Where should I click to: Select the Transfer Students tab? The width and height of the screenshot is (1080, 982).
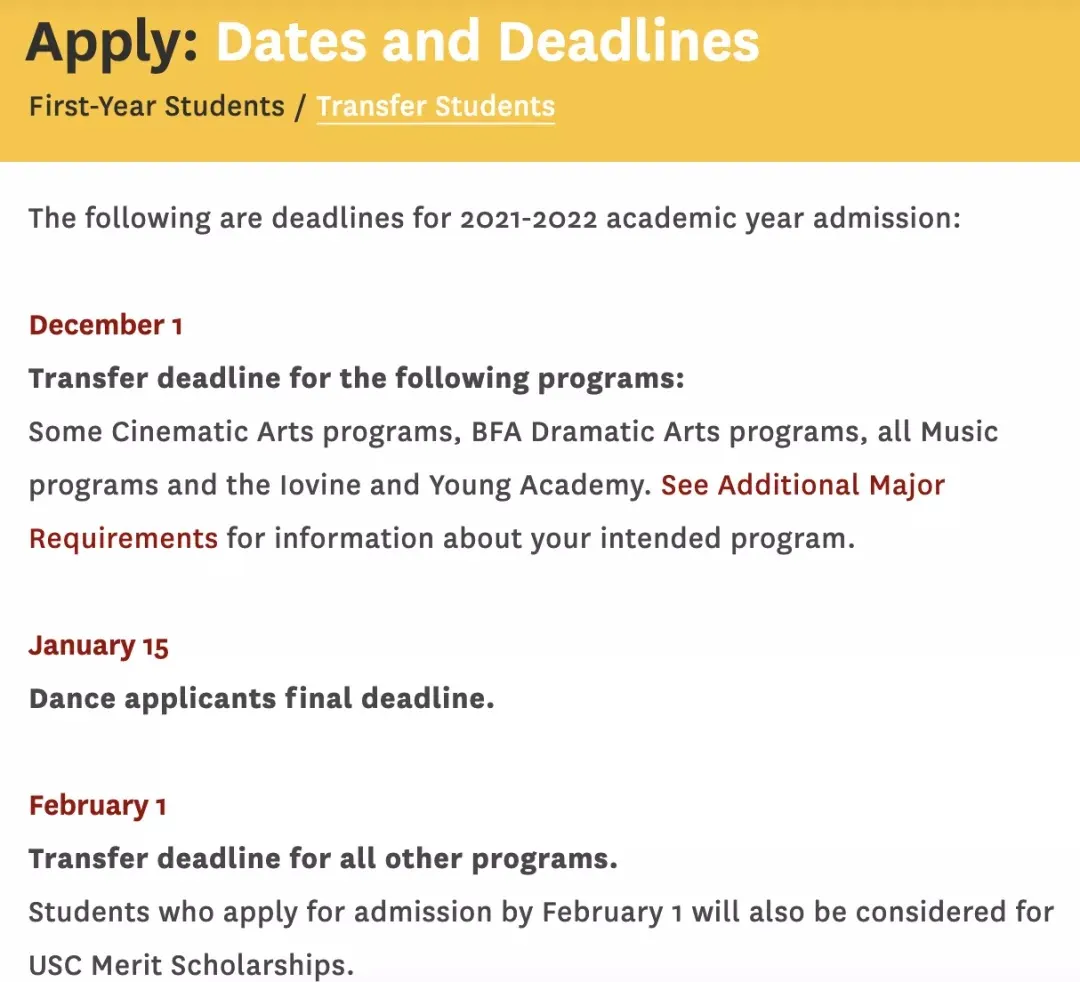[435, 106]
